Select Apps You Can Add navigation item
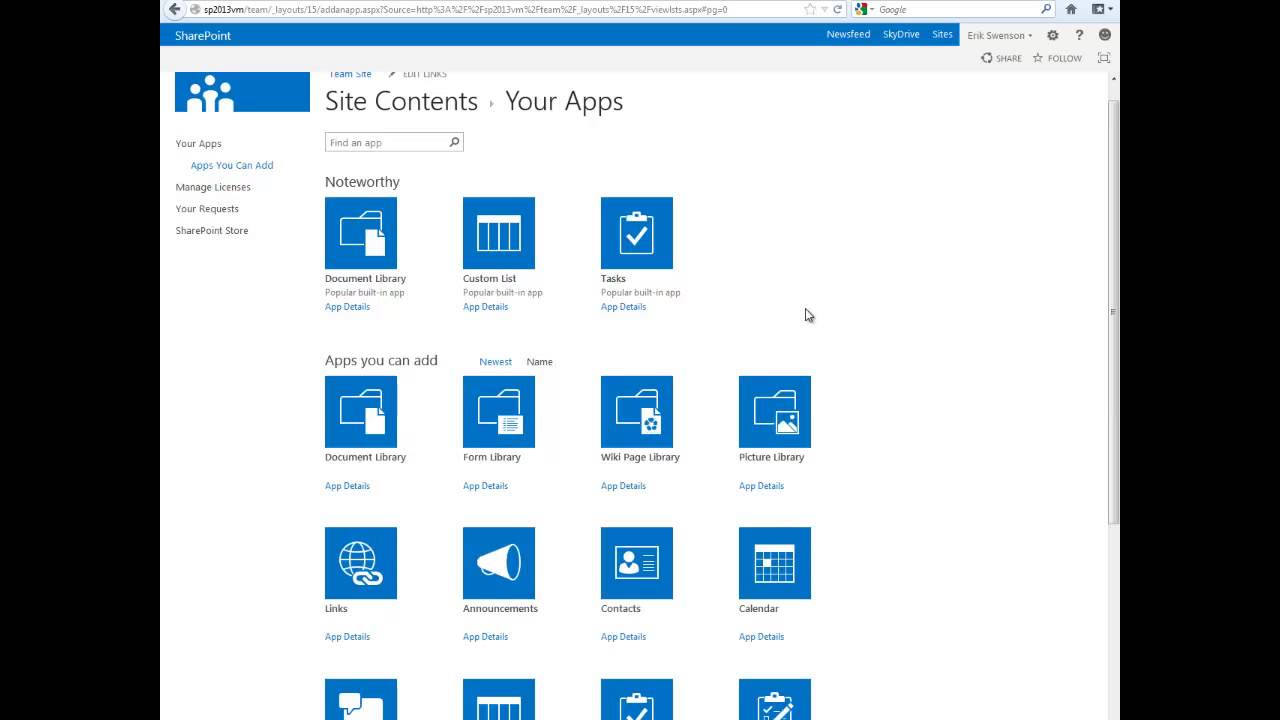 click(232, 165)
